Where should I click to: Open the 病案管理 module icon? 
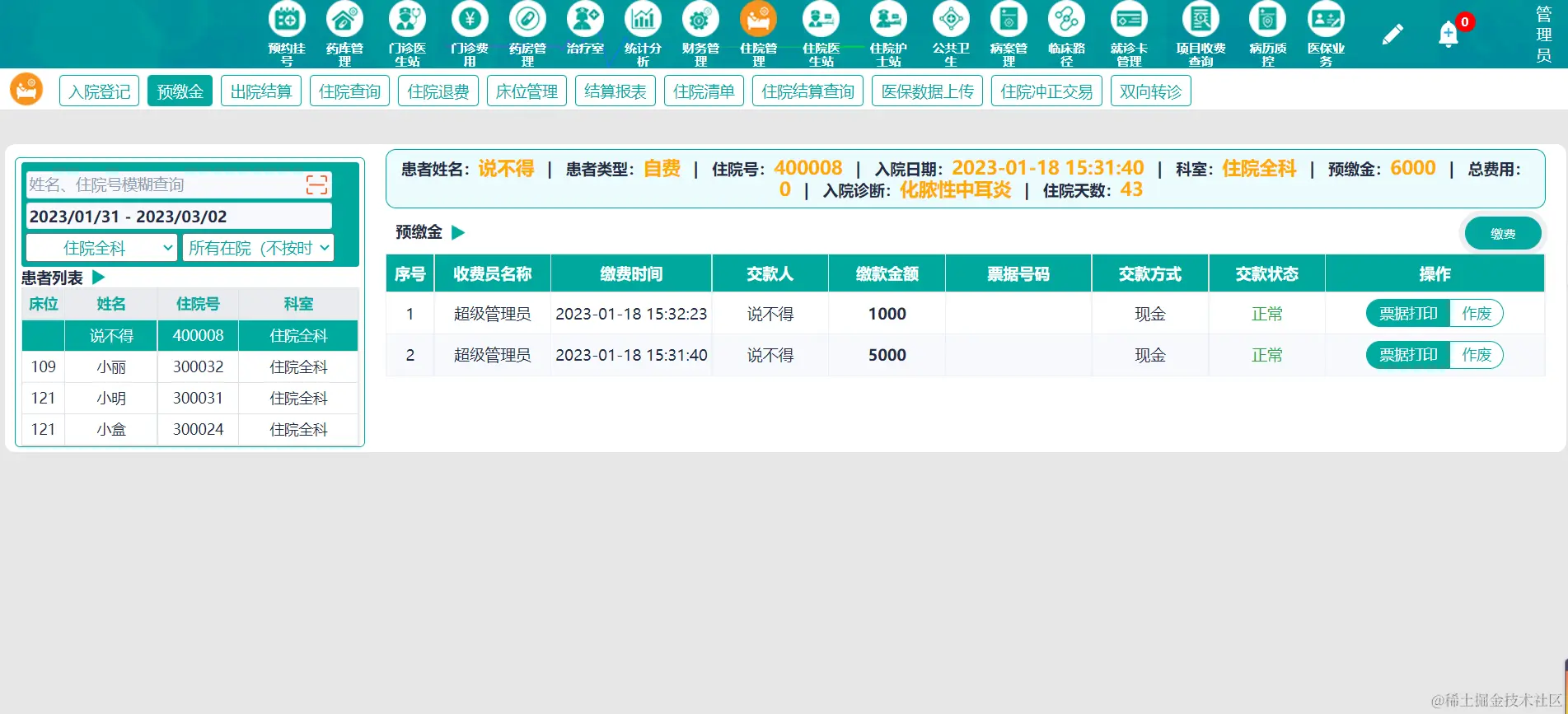pos(1009,20)
